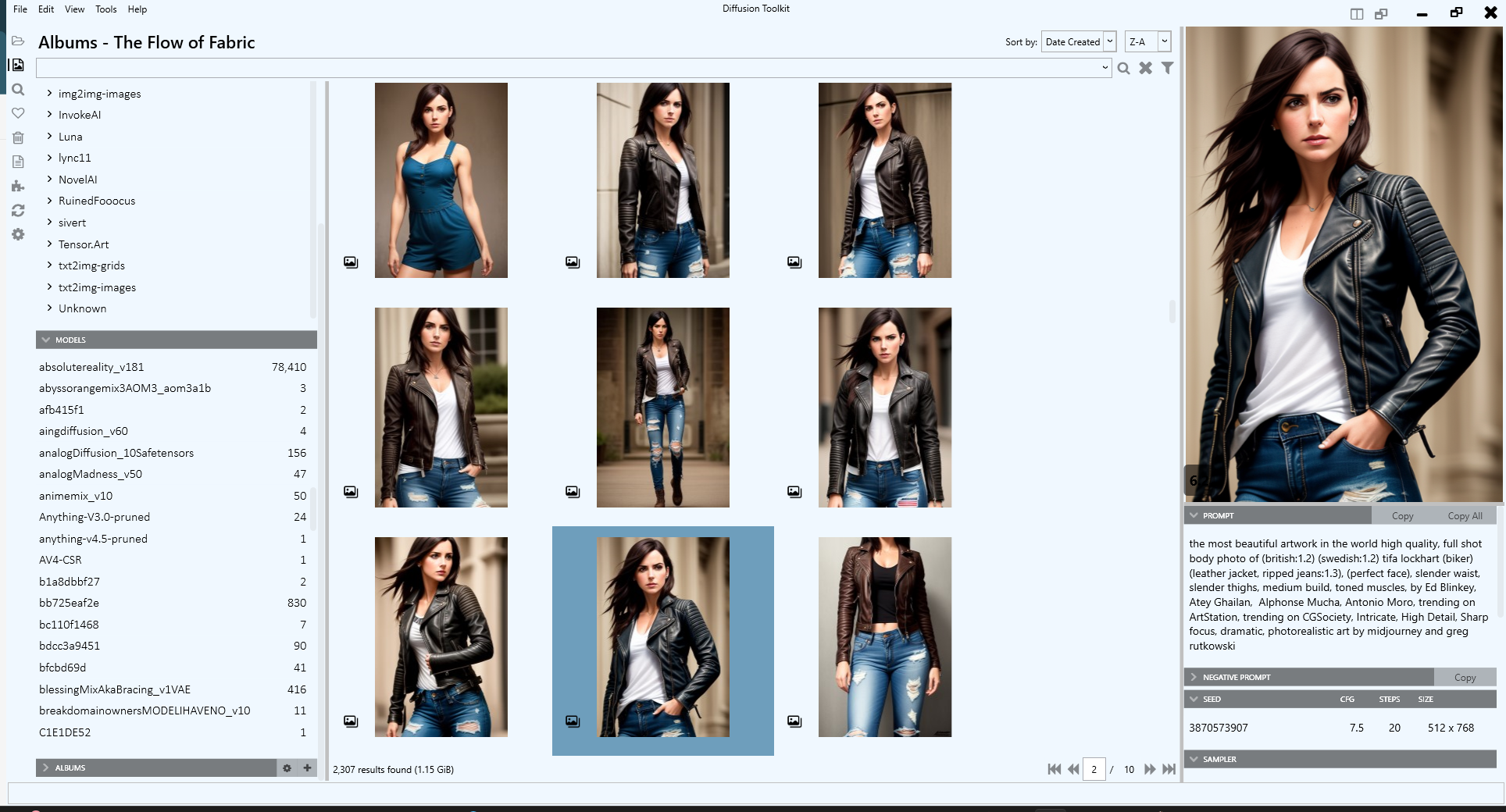The width and height of the screenshot is (1506, 812).
Task: Open the Tools menu
Action: 105,9
